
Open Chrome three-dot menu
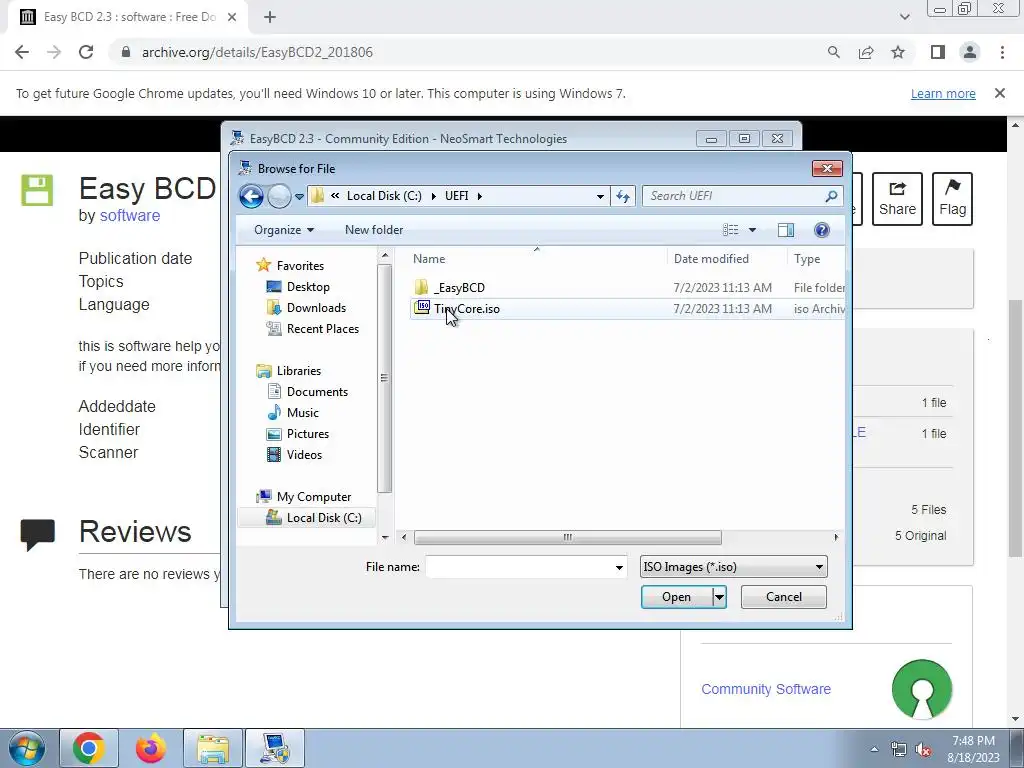tap(1002, 52)
